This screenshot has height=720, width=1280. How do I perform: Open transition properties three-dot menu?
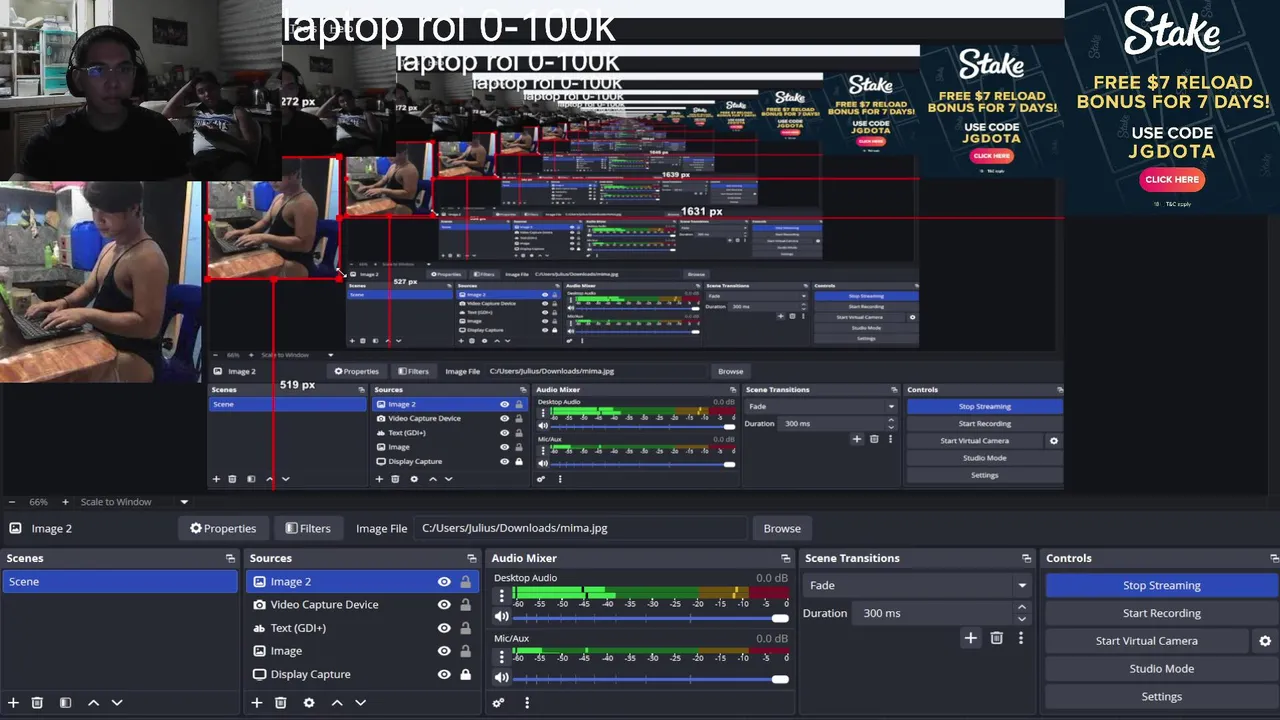pos(1021,638)
